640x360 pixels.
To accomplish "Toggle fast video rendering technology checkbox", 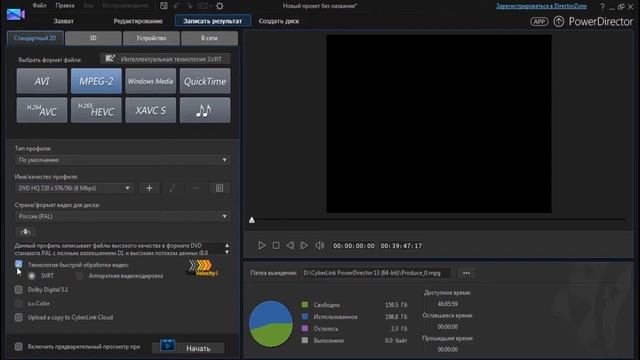I will [19, 264].
